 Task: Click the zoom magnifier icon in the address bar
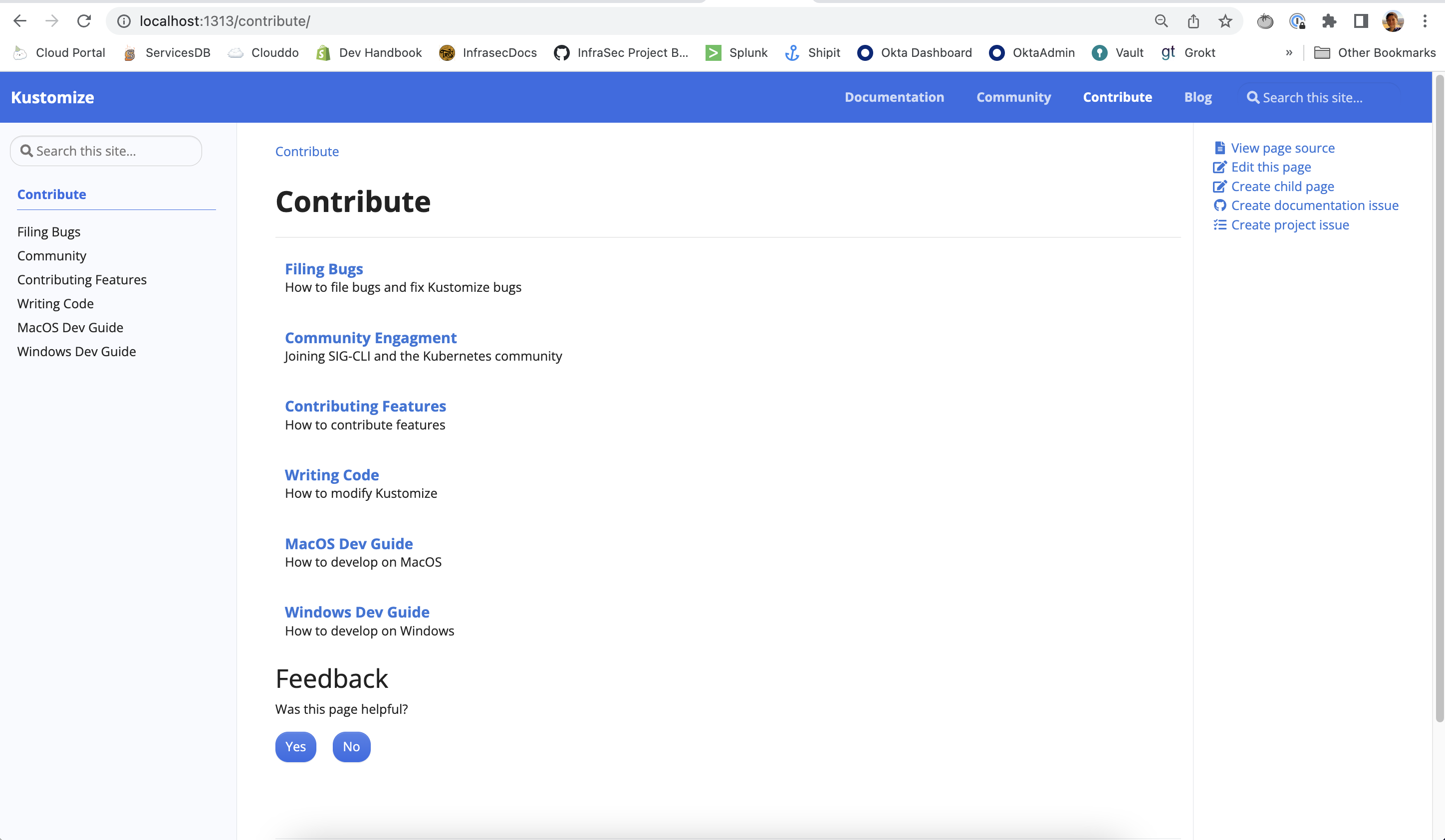tap(1161, 21)
